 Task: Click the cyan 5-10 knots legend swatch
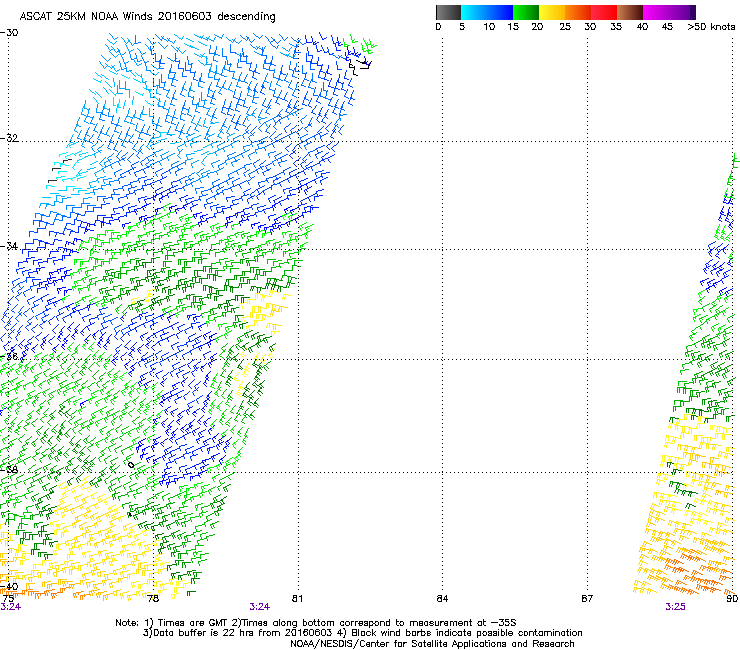473,12
